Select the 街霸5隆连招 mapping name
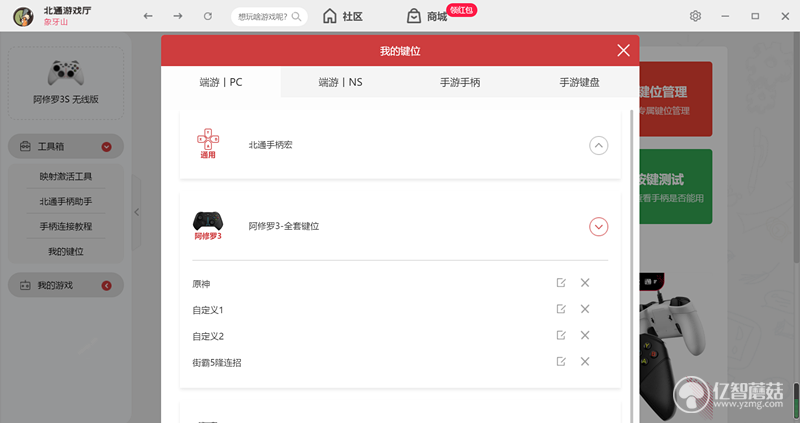Screen dimensions: 800x423 217,363
